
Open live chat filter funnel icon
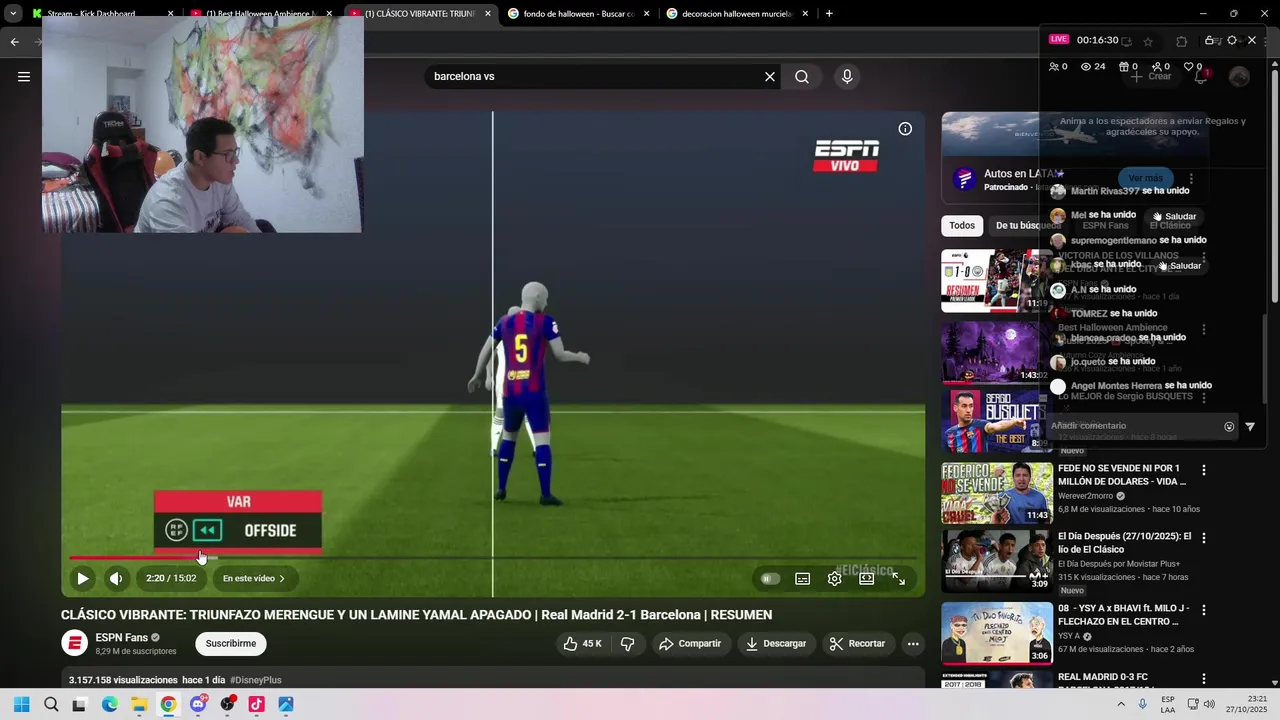click(1250, 426)
